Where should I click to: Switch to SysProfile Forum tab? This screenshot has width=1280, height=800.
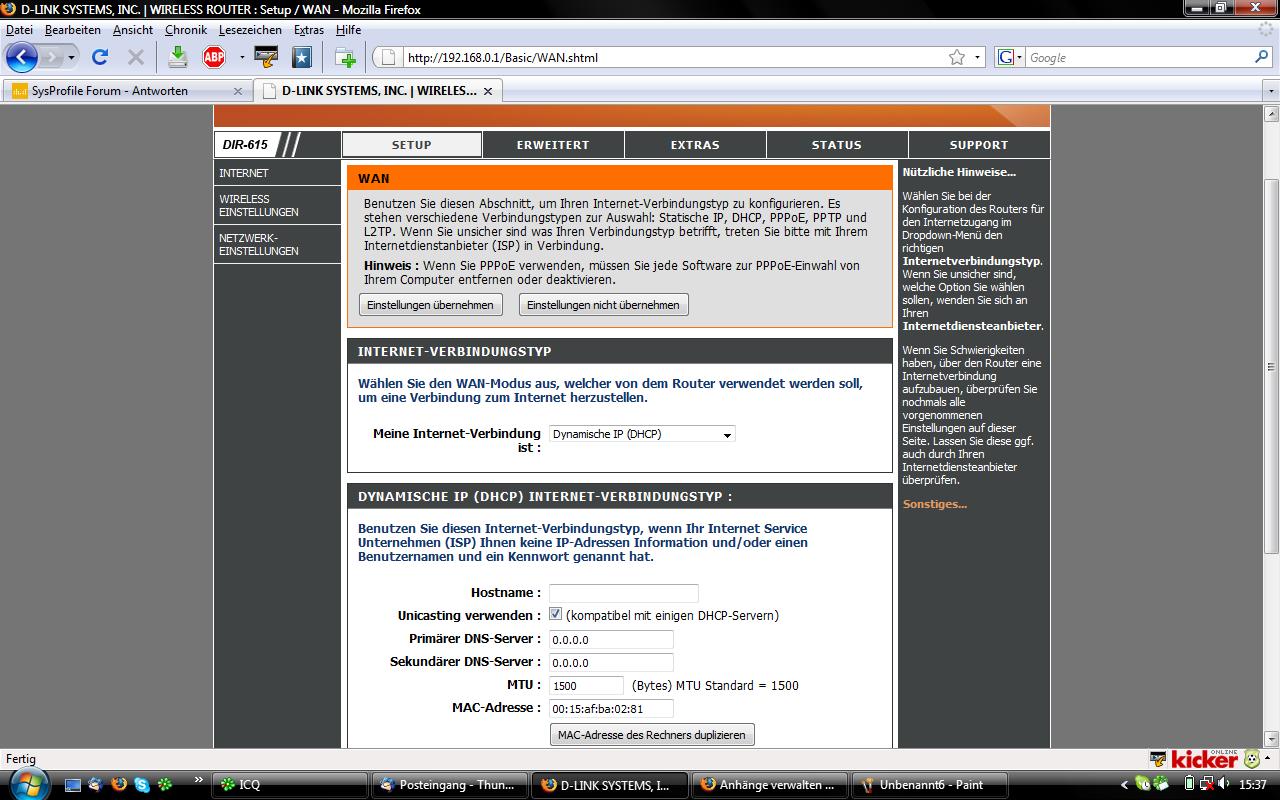click(127, 90)
